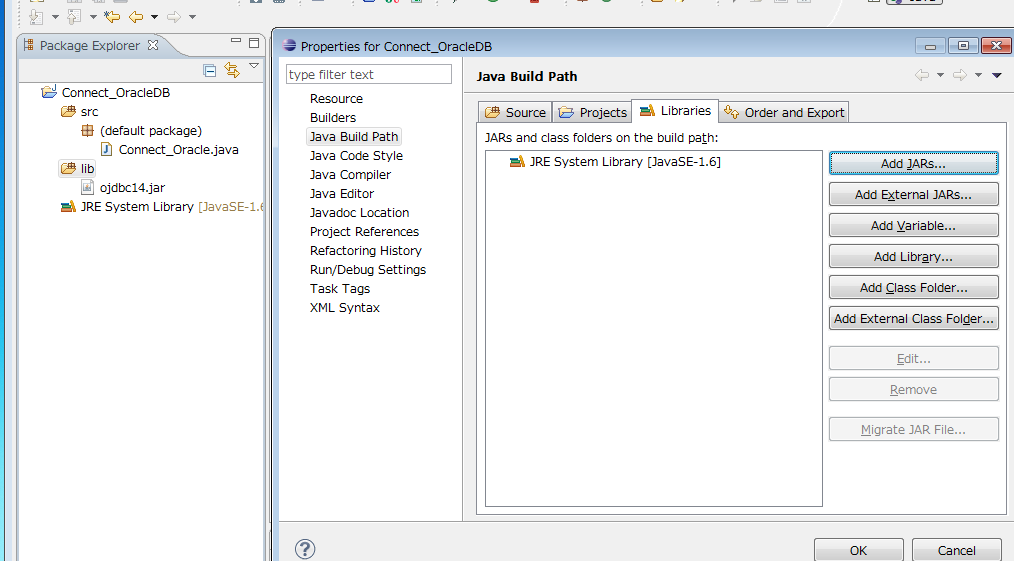Viewport: 1014px width, 561px height.
Task: Open Java Editor page
Action: click(x=341, y=194)
